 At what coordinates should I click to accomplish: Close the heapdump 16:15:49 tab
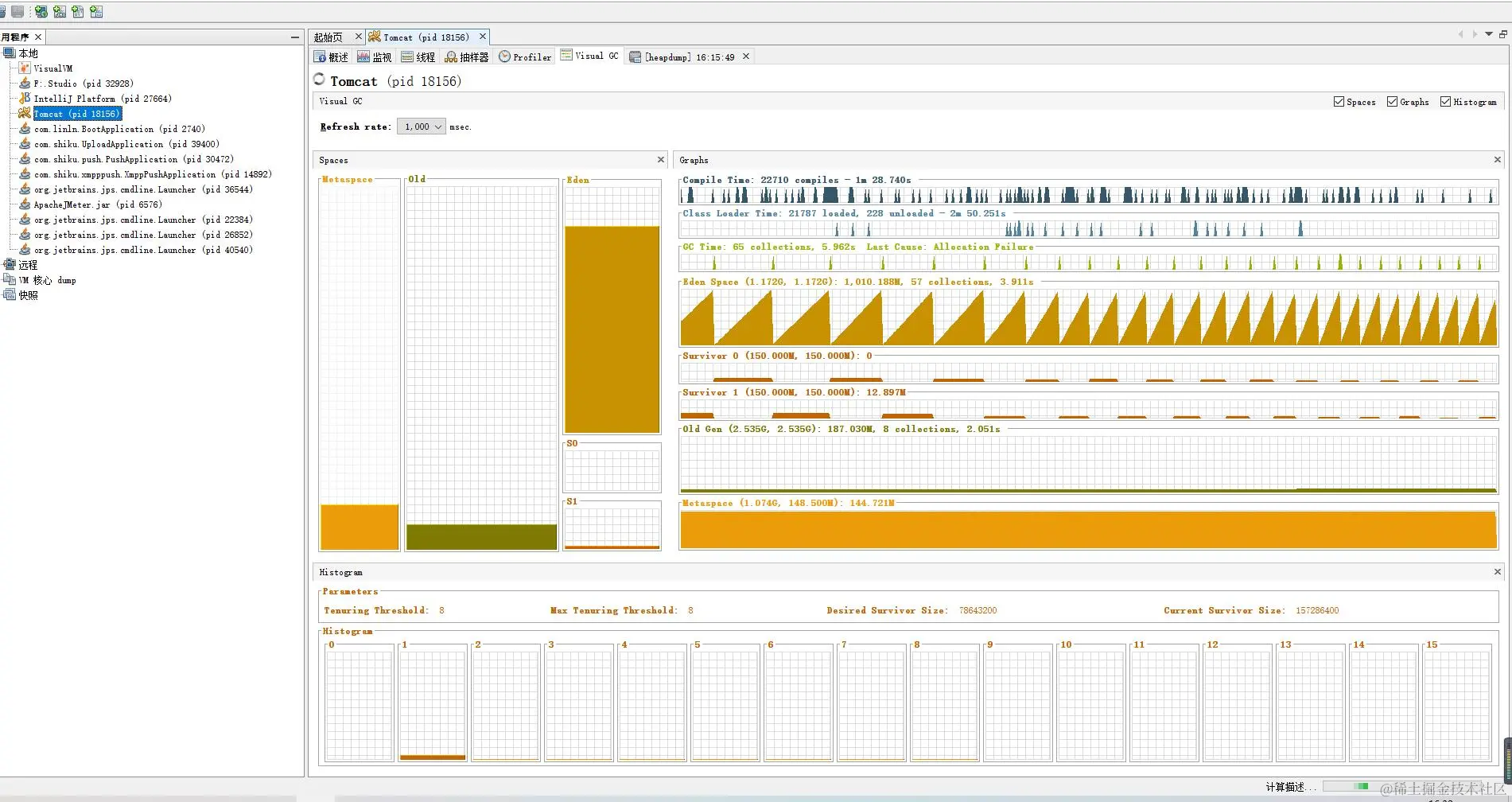[x=746, y=56]
